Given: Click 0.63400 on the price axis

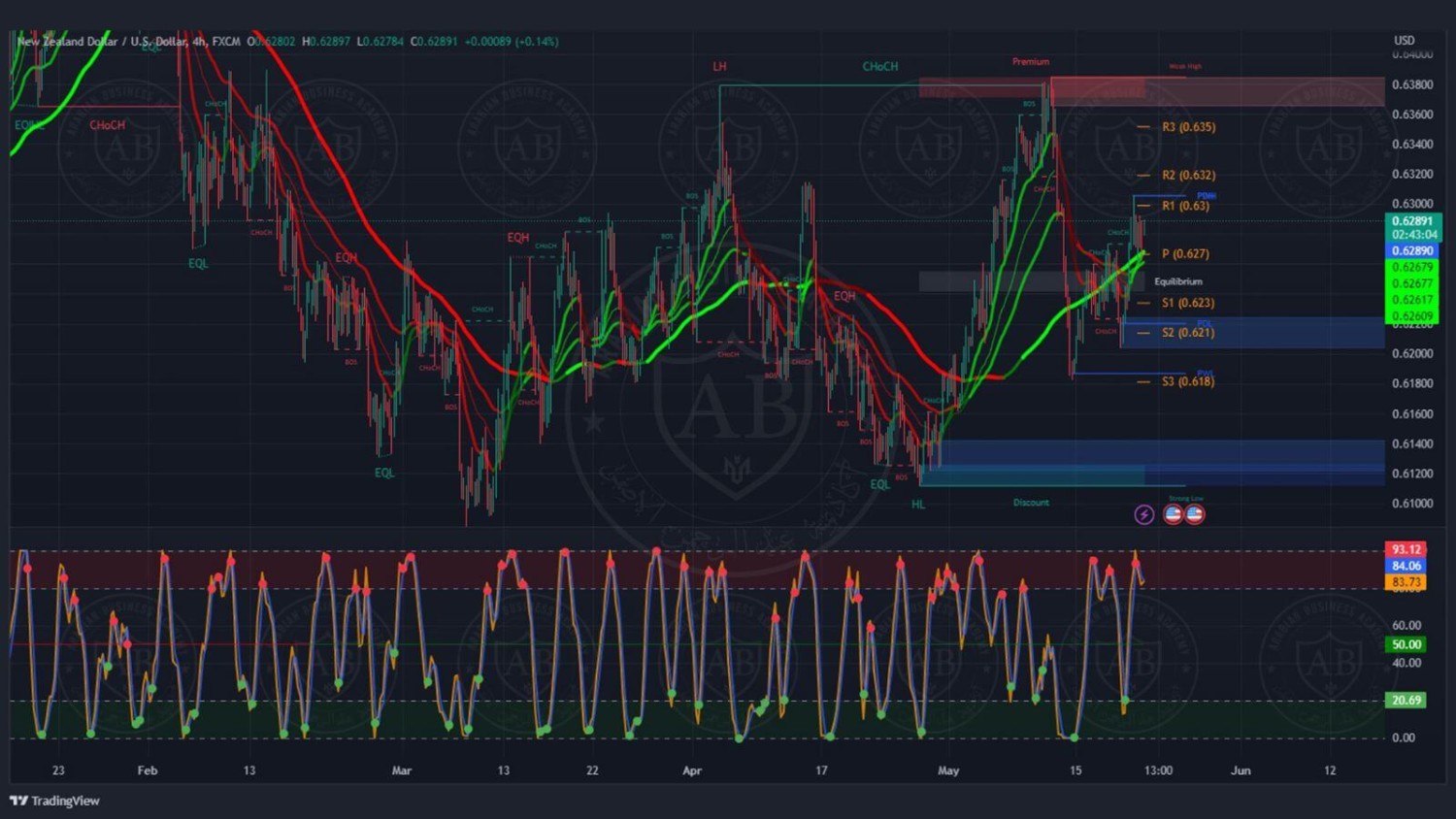Looking at the screenshot, I should click(1412, 145).
